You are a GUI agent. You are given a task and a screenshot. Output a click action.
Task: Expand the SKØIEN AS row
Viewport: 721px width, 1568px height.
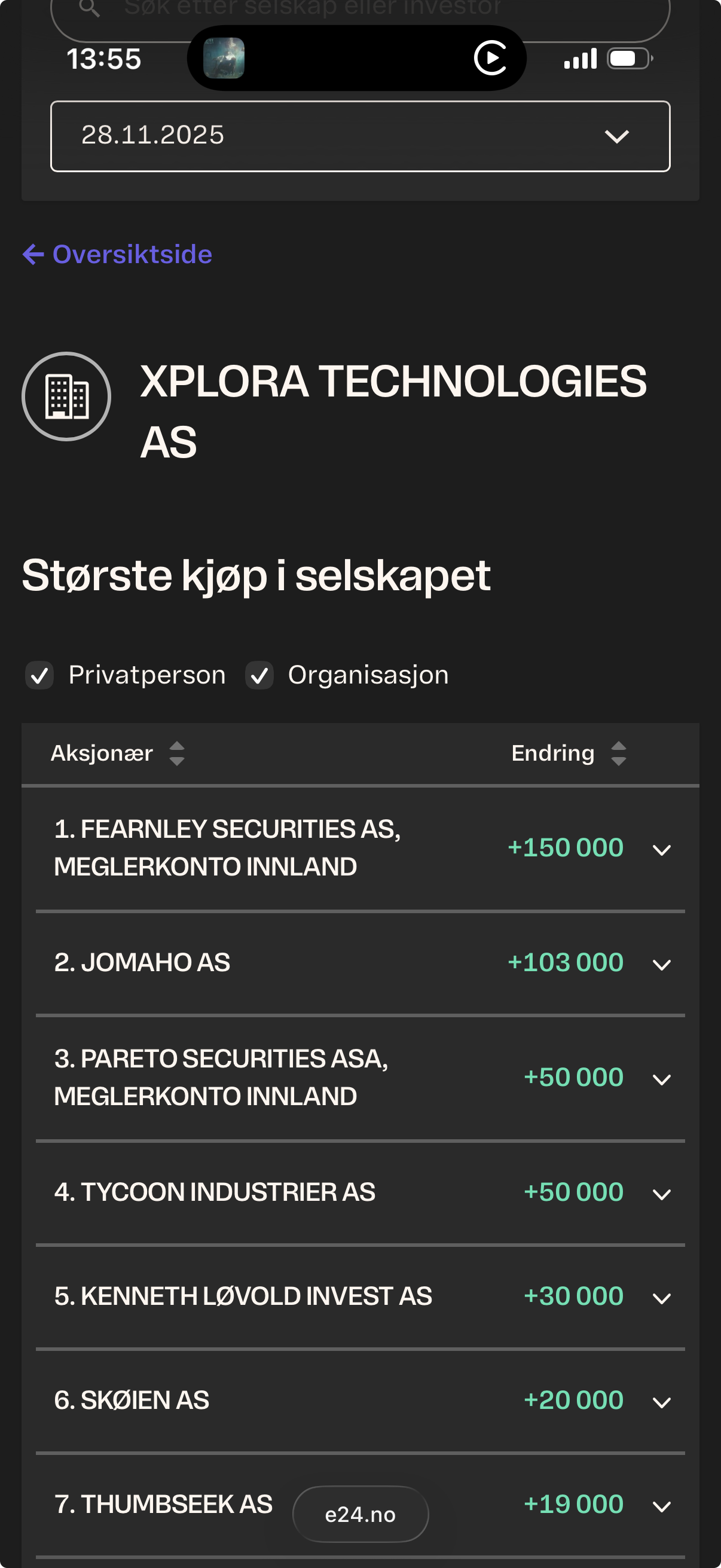pyautogui.click(x=661, y=1402)
